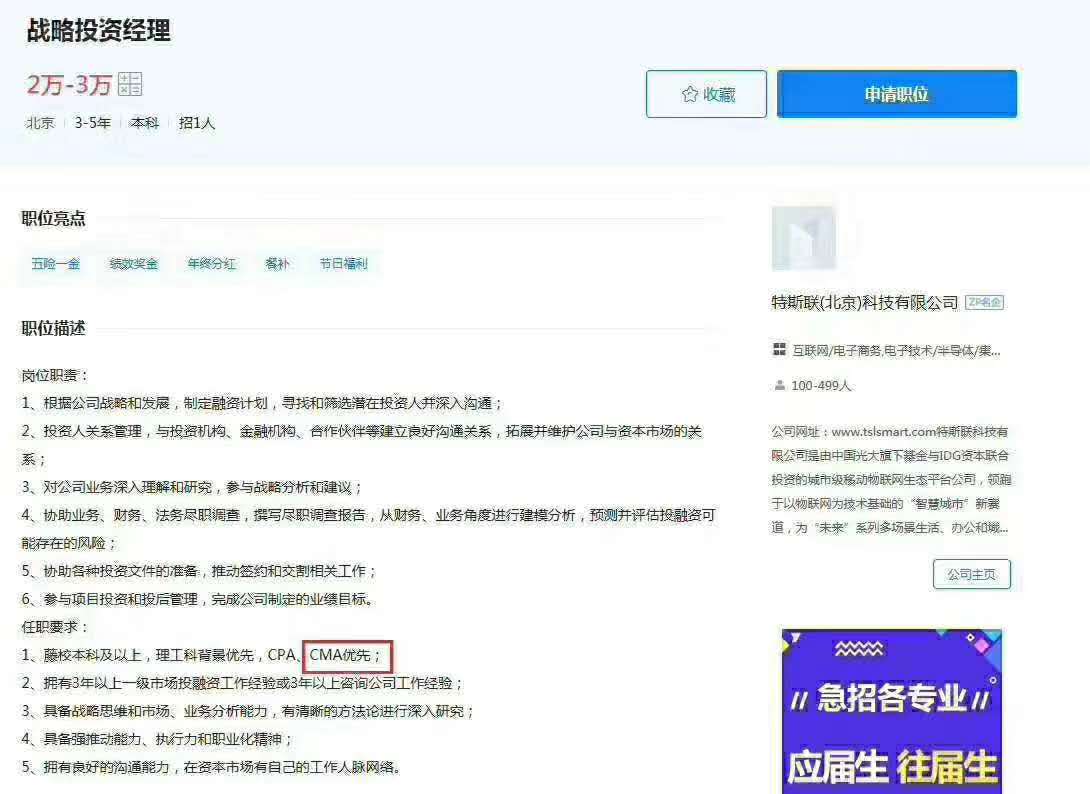Click the 北京 location label
This screenshot has height=794, width=1090.
point(38,124)
